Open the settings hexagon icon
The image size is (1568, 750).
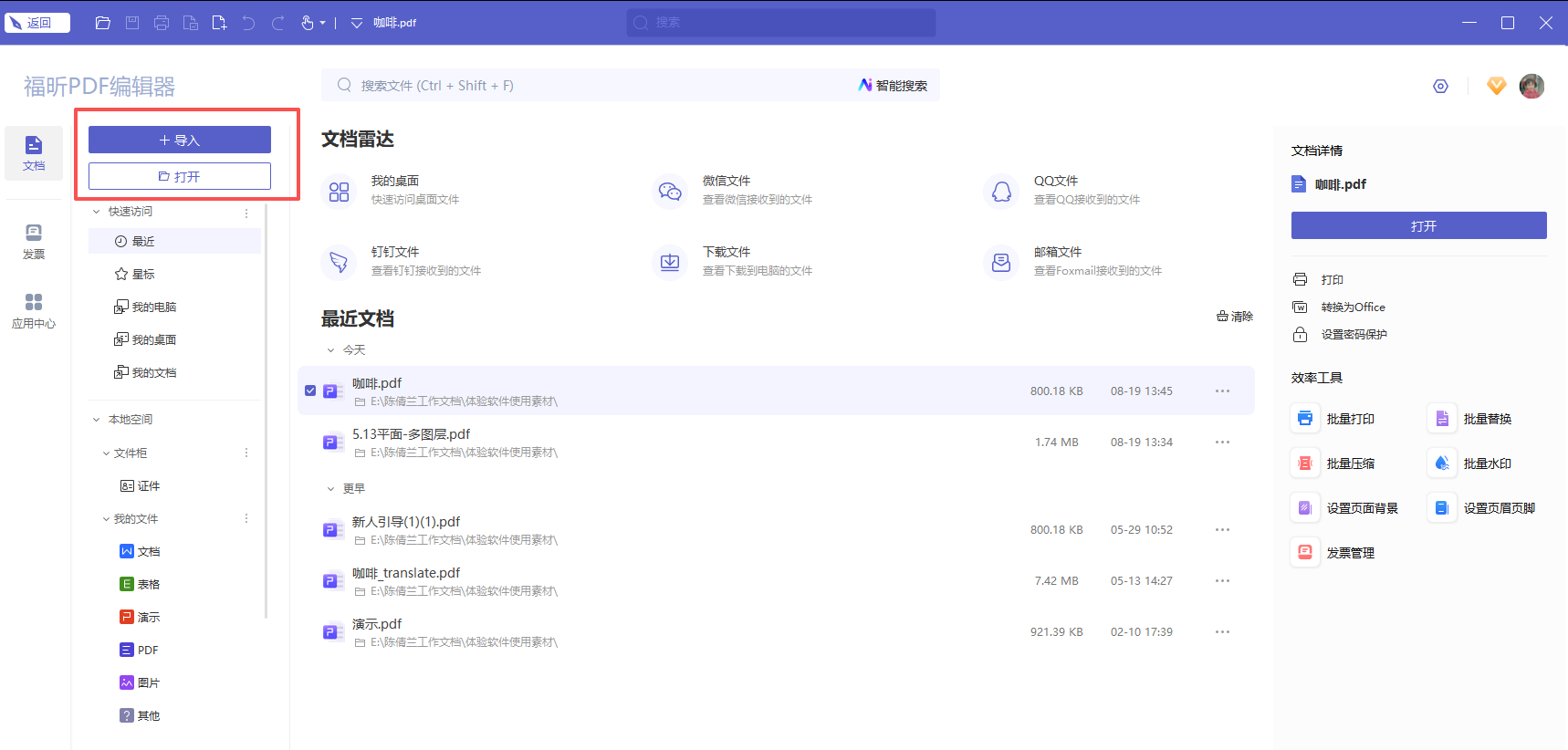(1440, 86)
